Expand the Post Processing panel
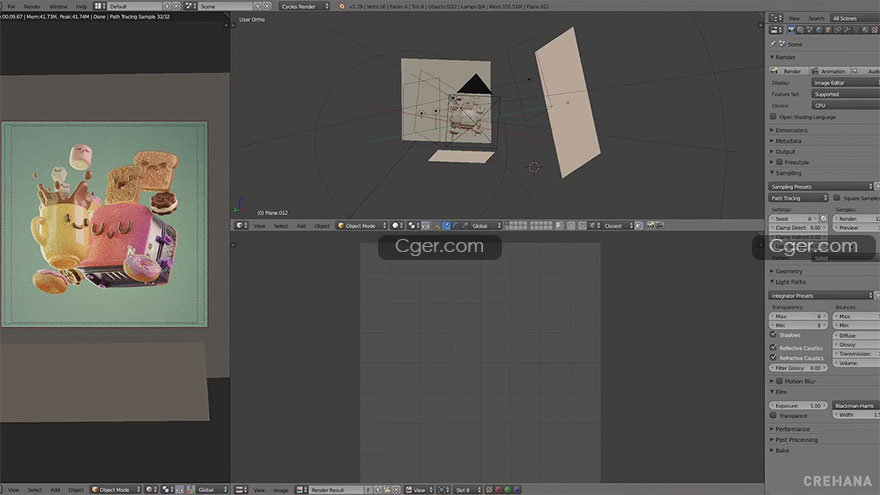The height and width of the screenshot is (495, 880). point(794,439)
